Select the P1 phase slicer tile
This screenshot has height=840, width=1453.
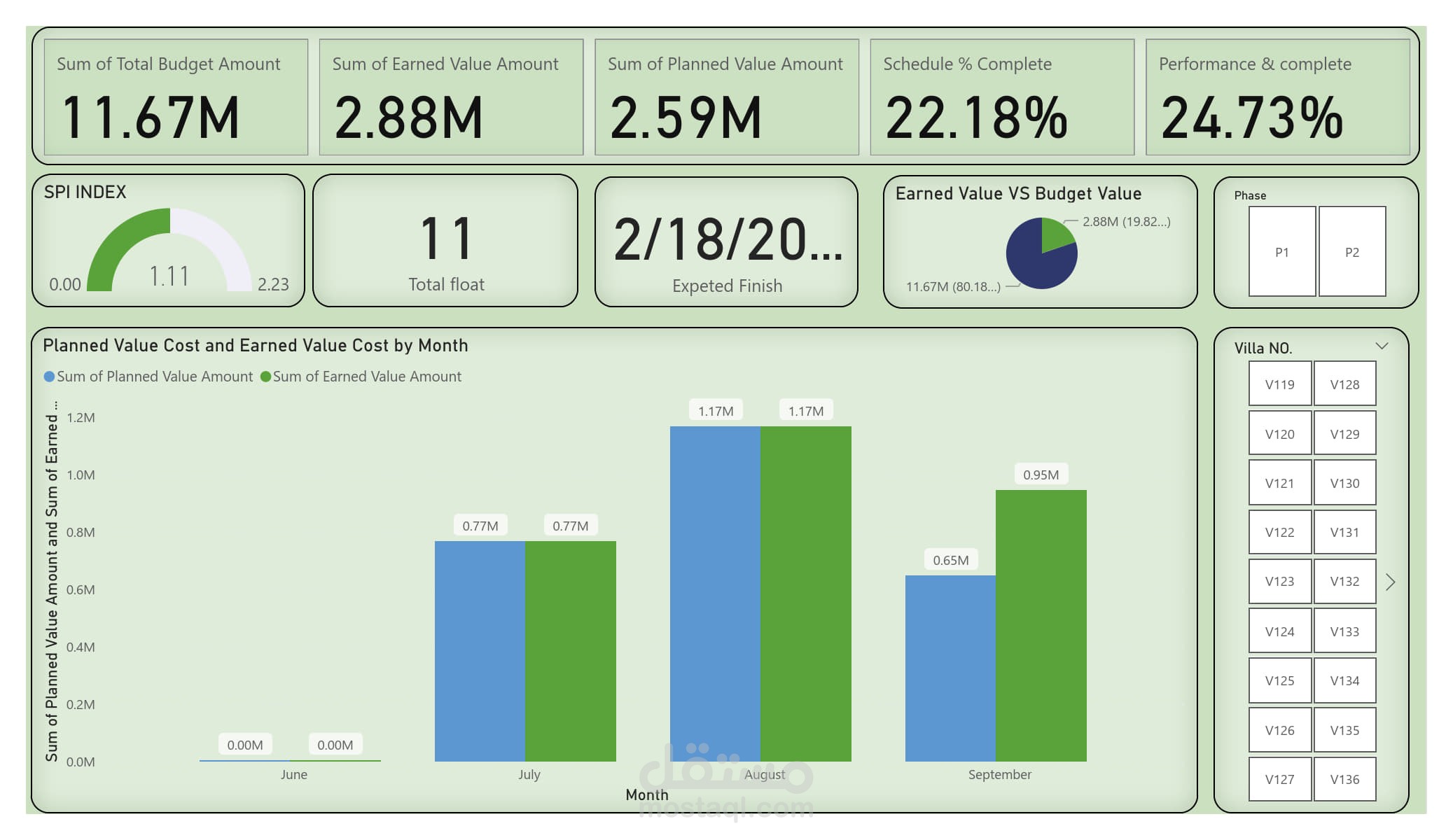(x=1281, y=251)
